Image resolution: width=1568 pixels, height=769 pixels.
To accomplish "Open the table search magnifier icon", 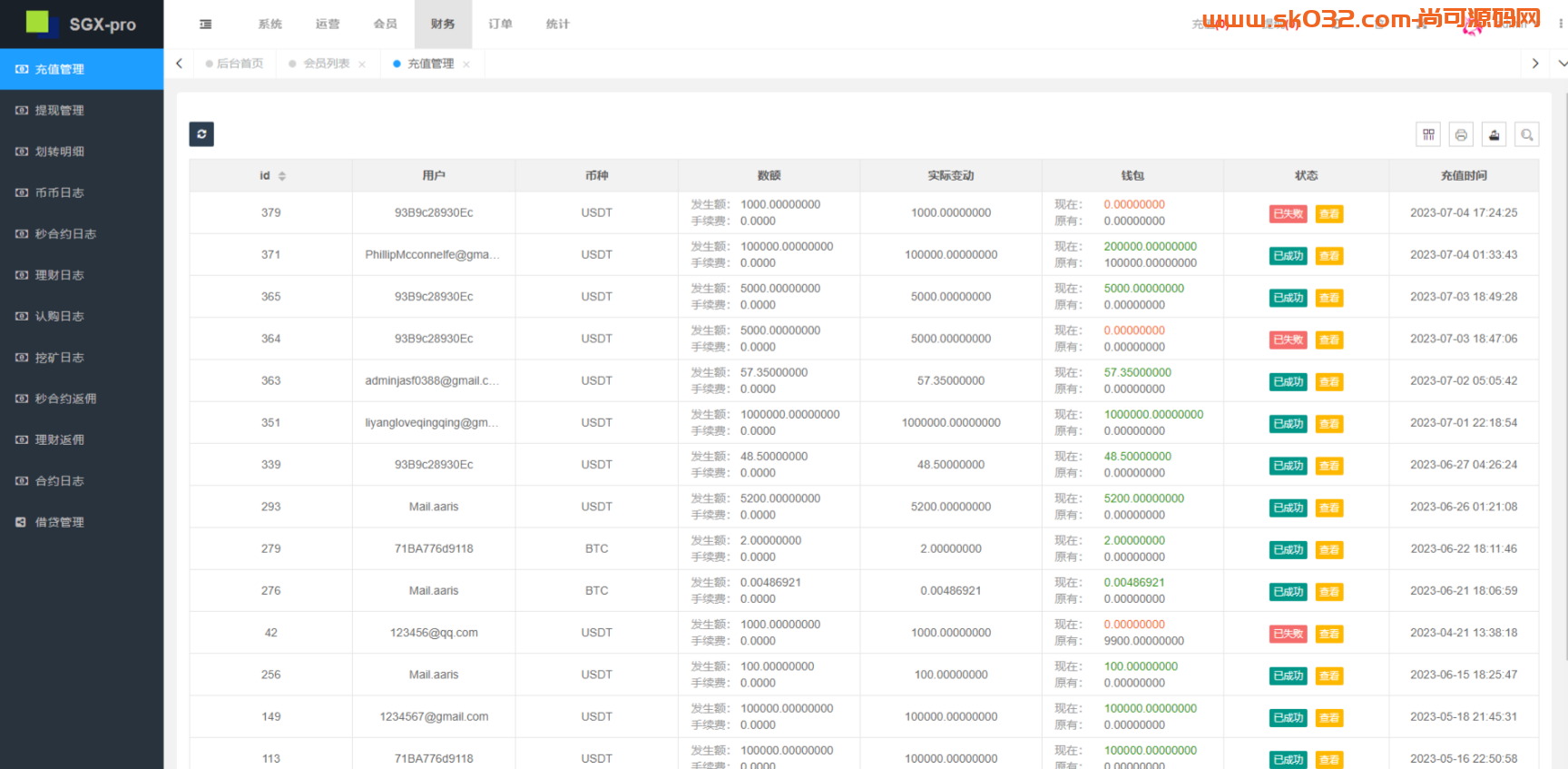I will tap(1527, 134).
